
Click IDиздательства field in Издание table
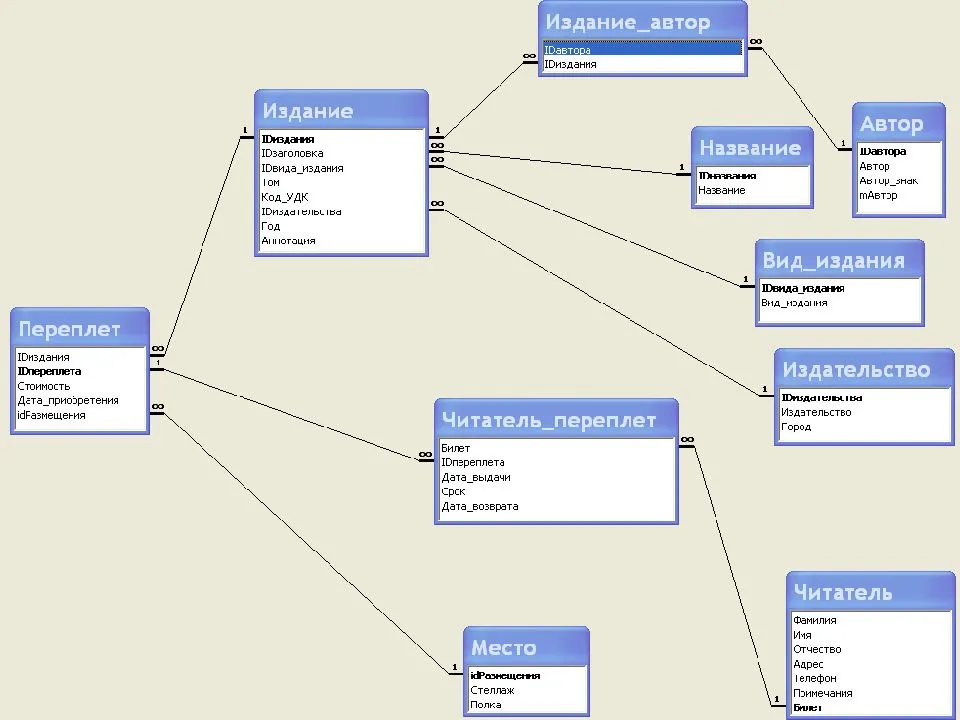[x=342, y=212]
